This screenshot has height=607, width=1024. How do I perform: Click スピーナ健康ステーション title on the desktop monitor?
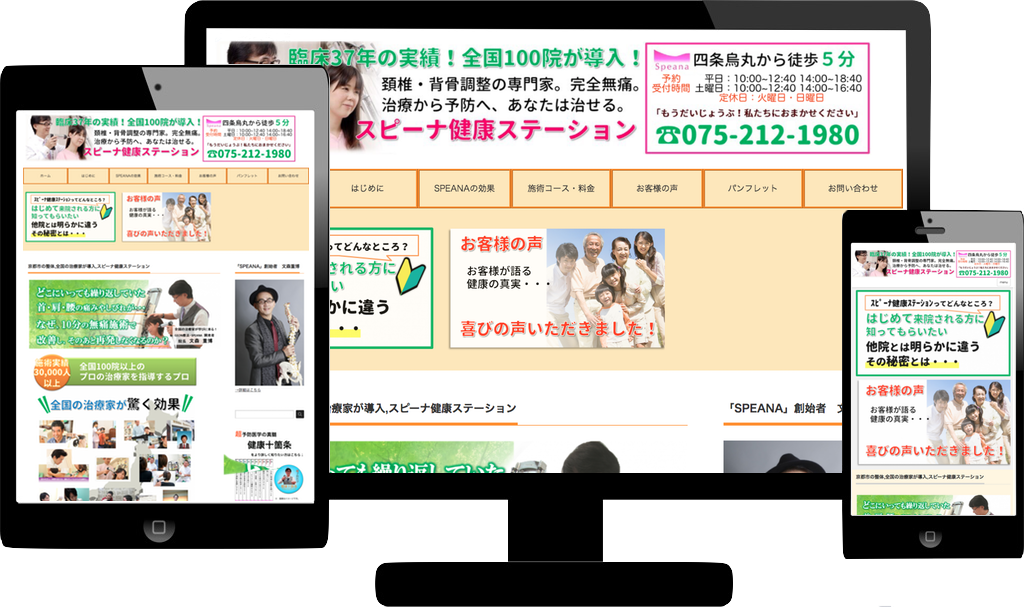click(x=496, y=129)
